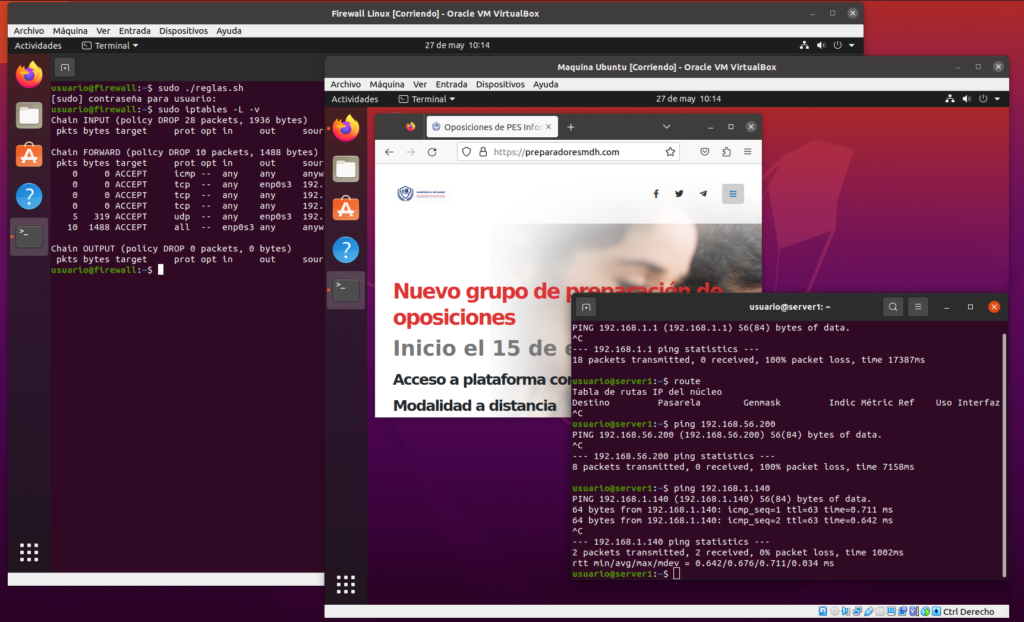This screenshot has width=1024, height=622.
Task: Open Ayuda menu in Maquina Ubuntu window
Action: point(545,84)
